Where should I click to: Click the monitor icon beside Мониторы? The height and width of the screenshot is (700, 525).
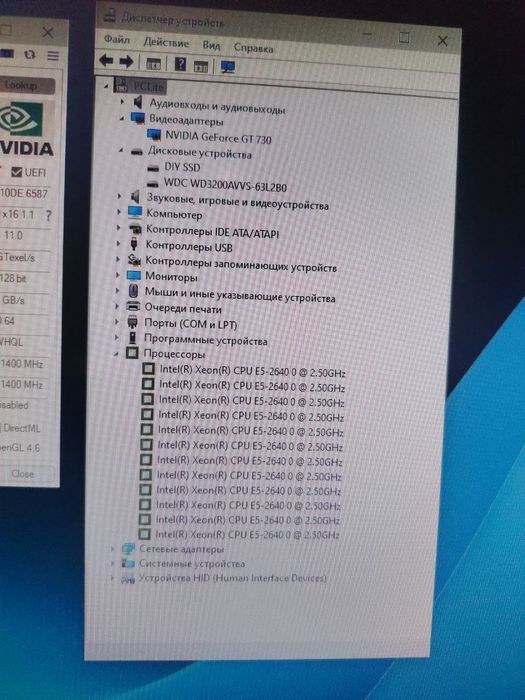(x=134, y=275)
